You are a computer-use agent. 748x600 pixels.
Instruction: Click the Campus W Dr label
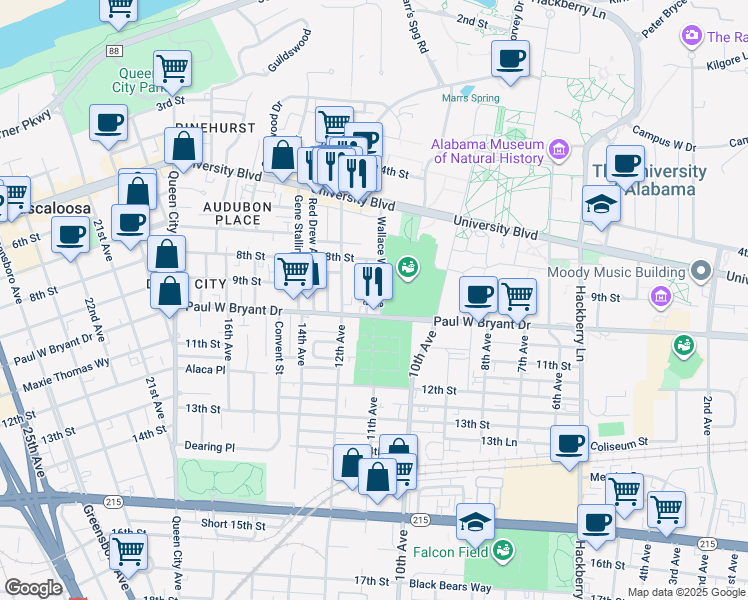664,139
